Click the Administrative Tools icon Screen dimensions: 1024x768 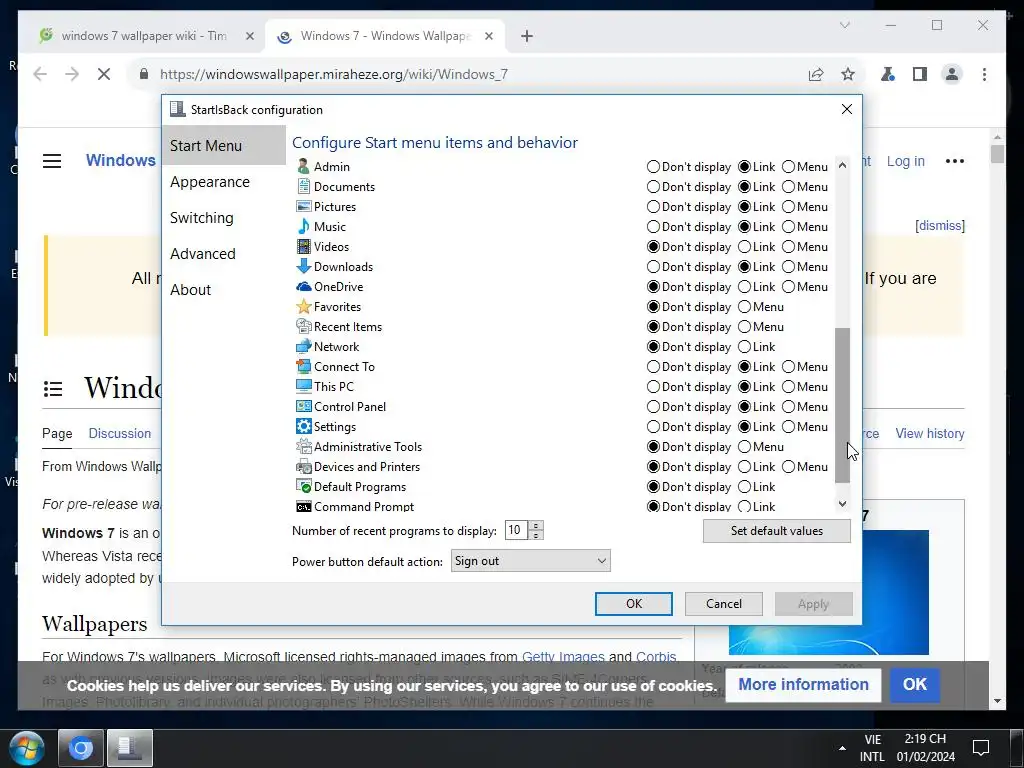coord(303,447)
